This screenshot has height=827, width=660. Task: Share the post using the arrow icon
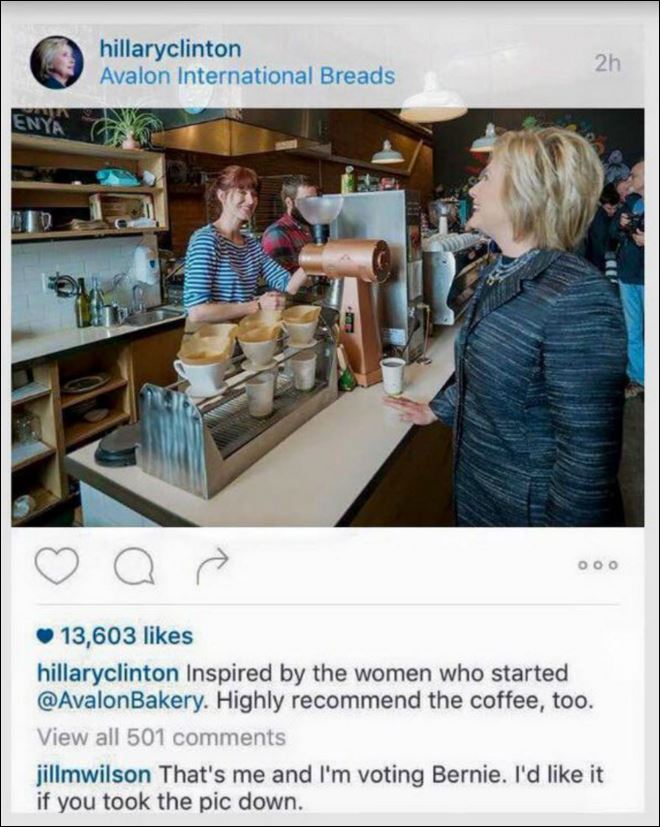213,566
